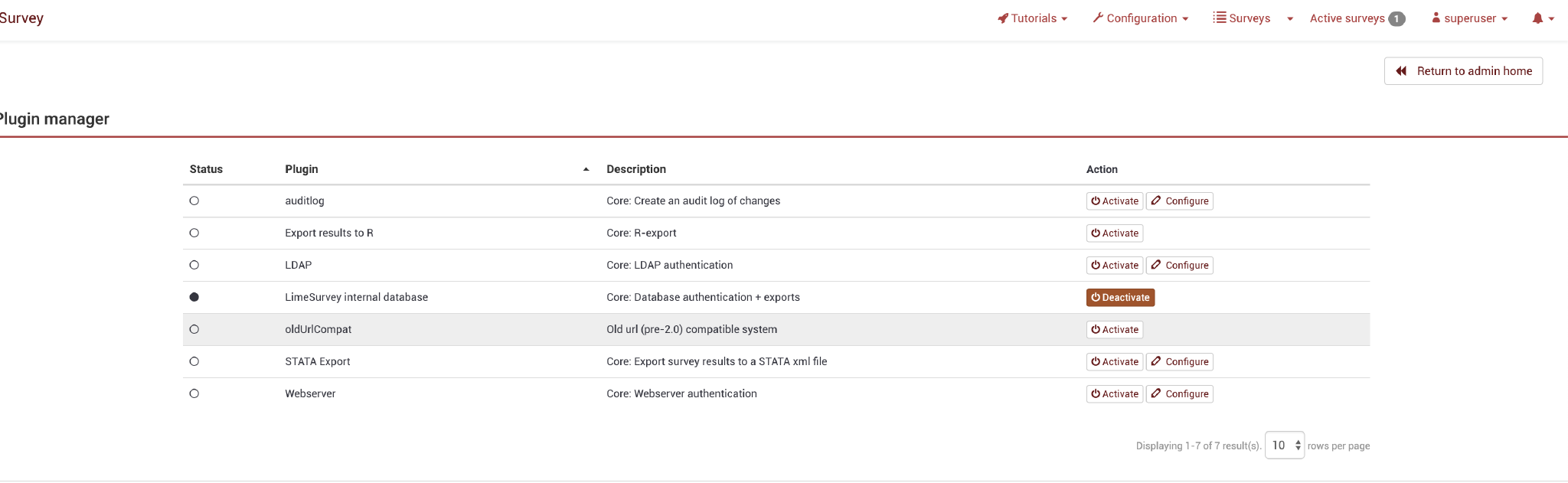Viewport: 1568px width, 483px height.
Task: Click the oldUrlCompat plugin name
Action: [318, 329]
